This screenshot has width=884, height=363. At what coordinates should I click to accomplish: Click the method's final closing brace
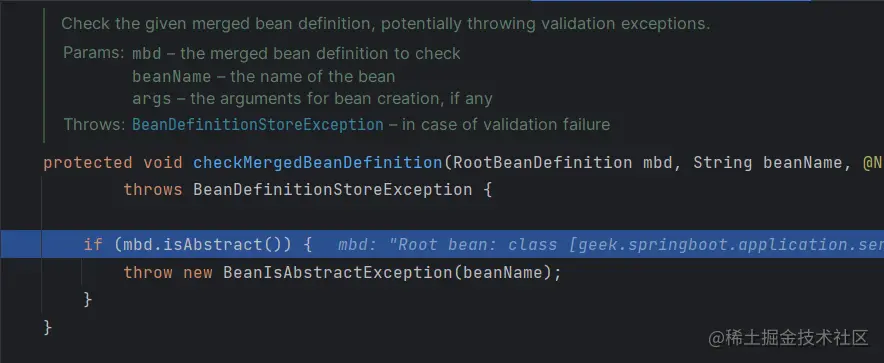click(48, 327)
